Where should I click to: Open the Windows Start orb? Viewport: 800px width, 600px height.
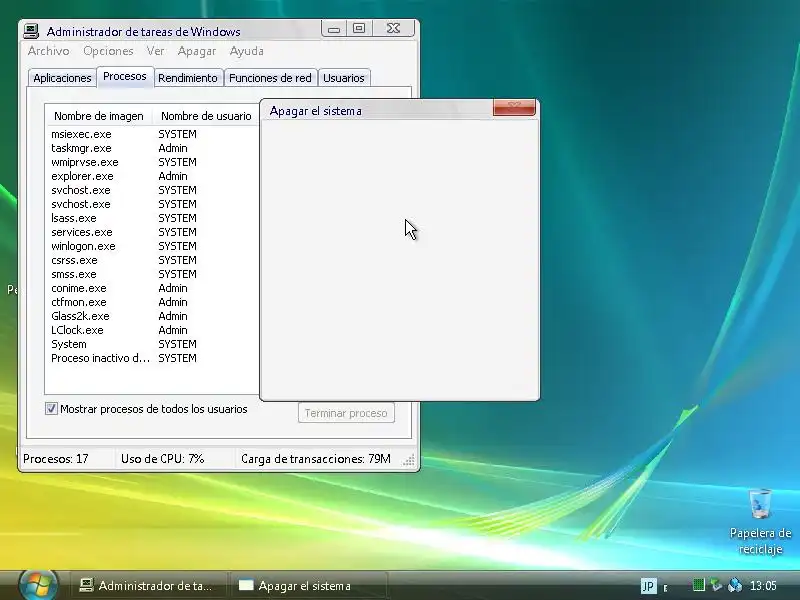click(x=37, y=585)
